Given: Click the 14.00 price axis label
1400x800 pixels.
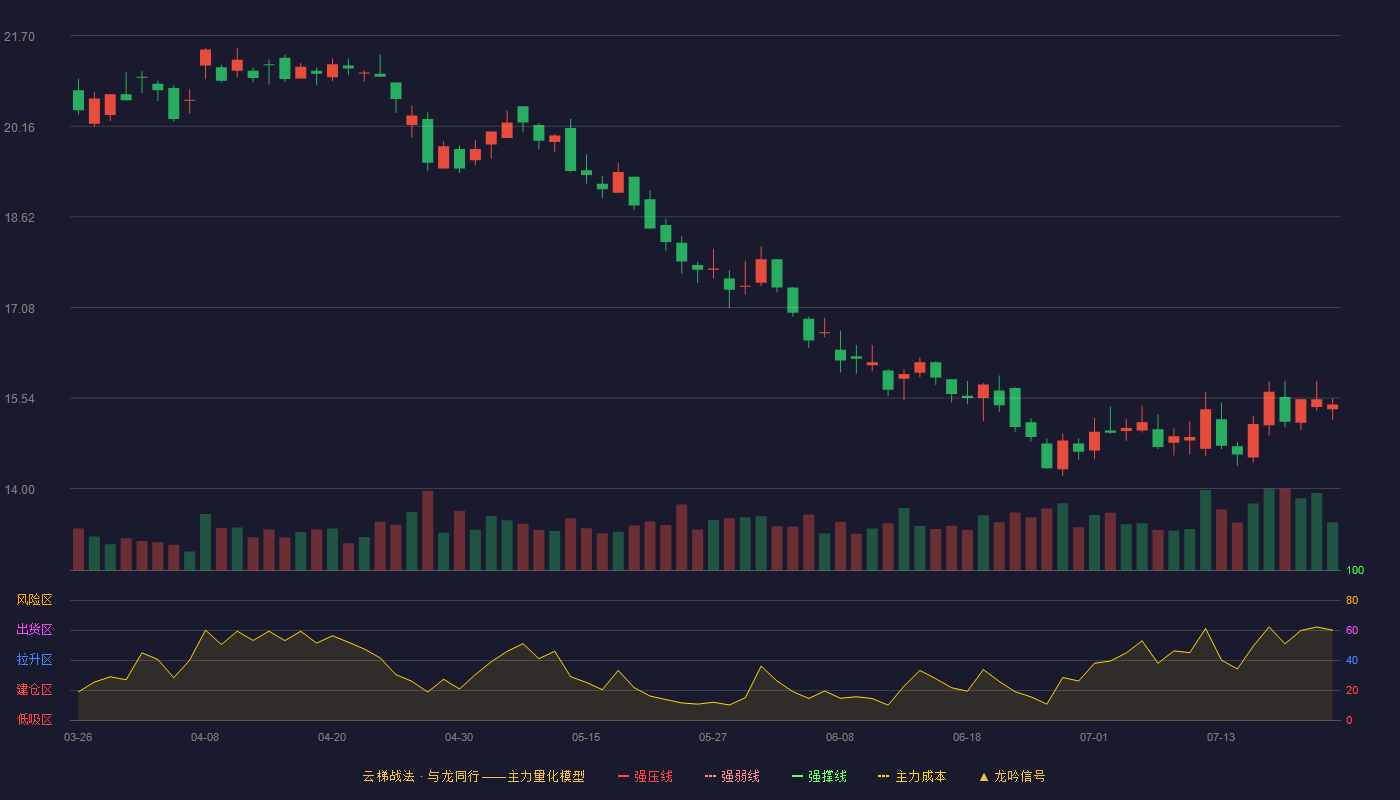Looking at the screenshot, I should pyautogui.click(x=19, y=490).
